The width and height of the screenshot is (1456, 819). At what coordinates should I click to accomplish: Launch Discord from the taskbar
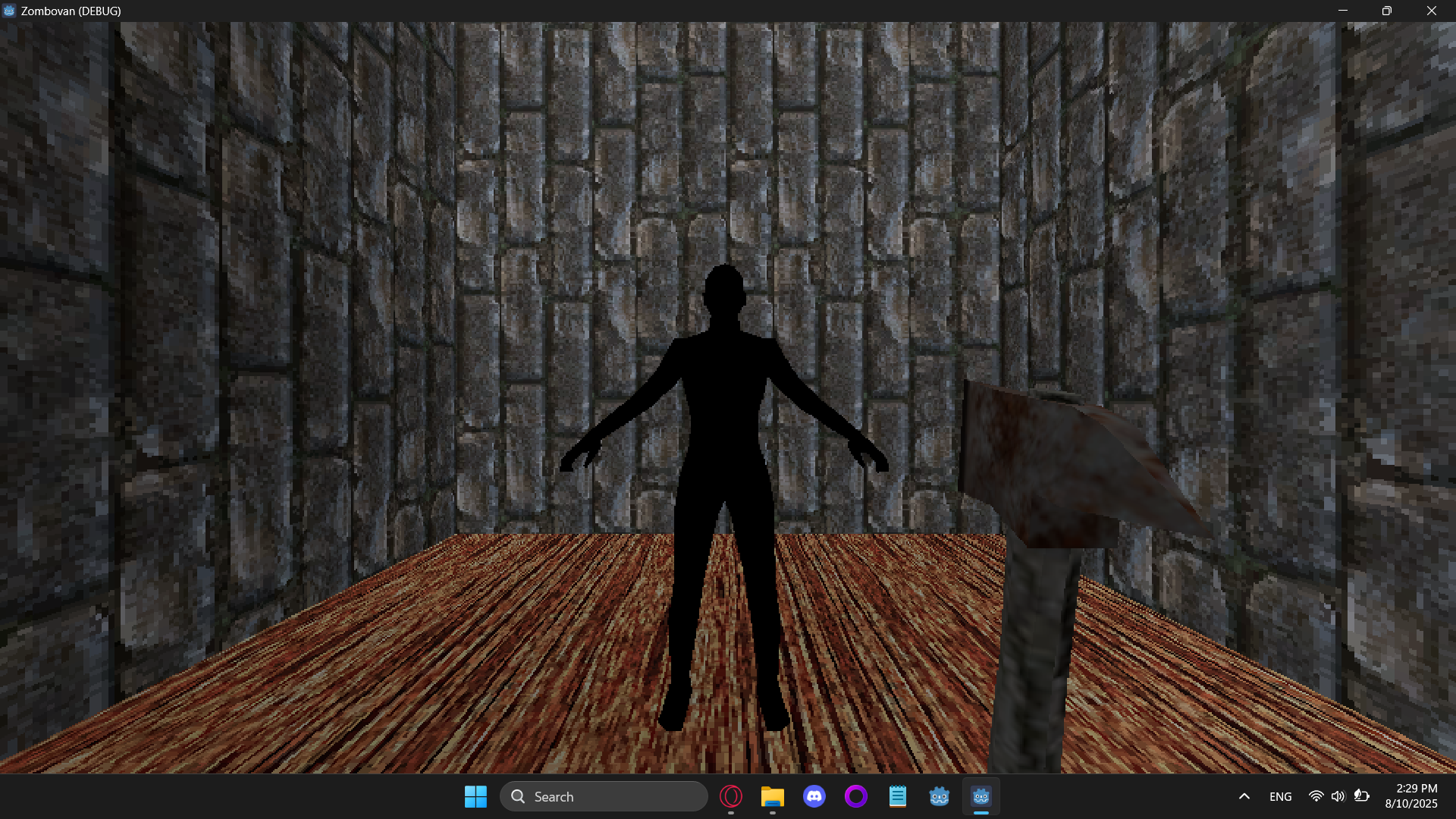coord(814,796)
